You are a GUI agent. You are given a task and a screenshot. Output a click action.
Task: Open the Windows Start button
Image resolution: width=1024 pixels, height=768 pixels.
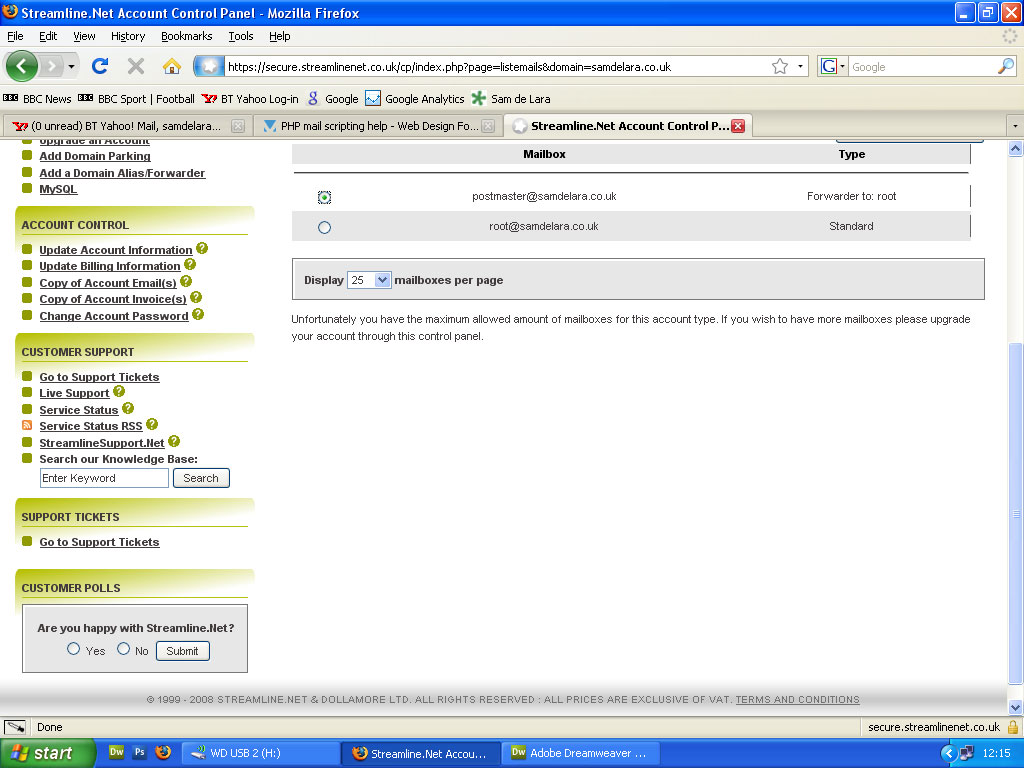click(x=47, y=753)
